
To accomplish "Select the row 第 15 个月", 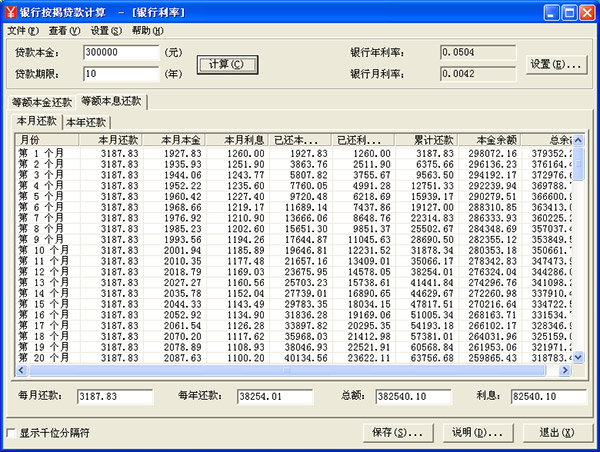I will click(x=294, y=304).
